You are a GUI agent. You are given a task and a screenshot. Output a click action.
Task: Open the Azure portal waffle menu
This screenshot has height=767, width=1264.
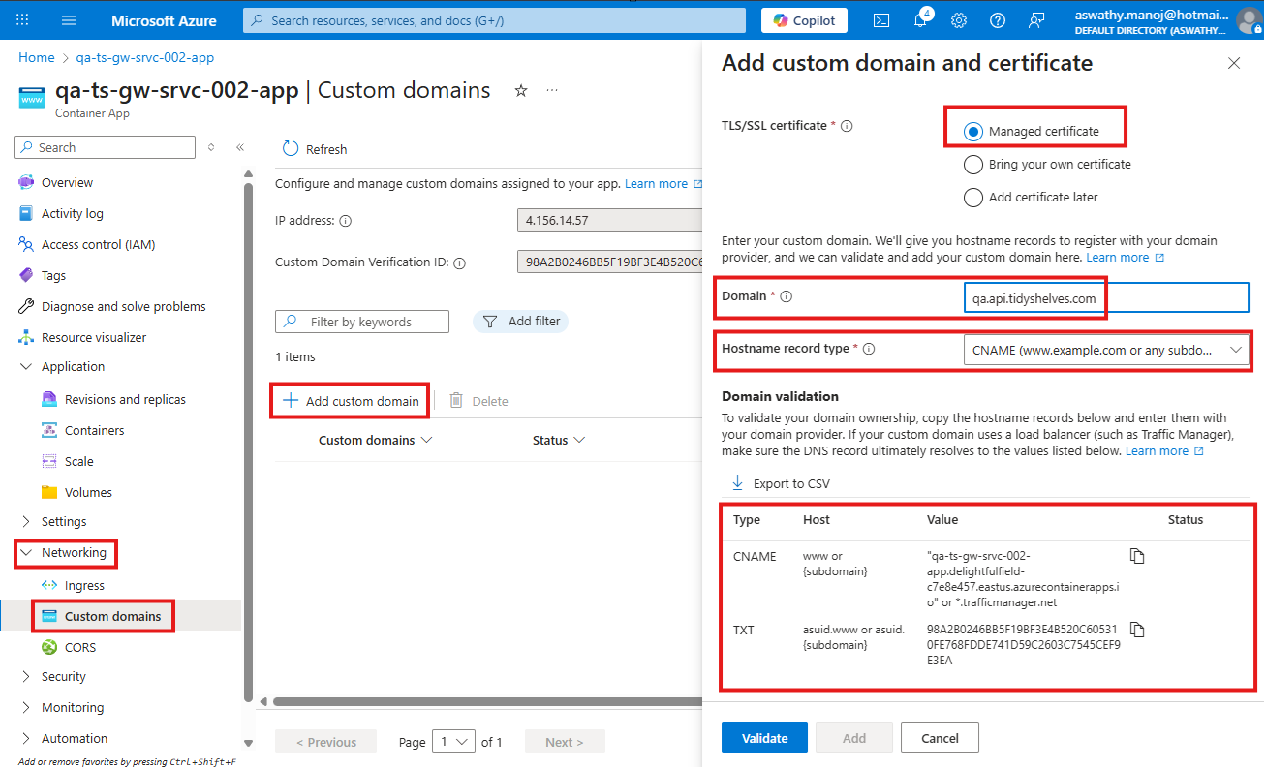point(22,20)
